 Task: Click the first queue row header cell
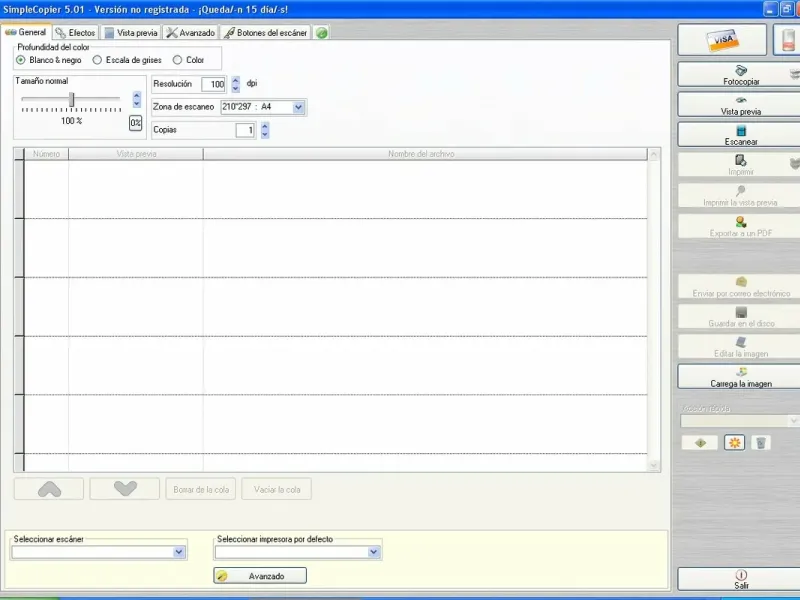click(x=19, y=189)
